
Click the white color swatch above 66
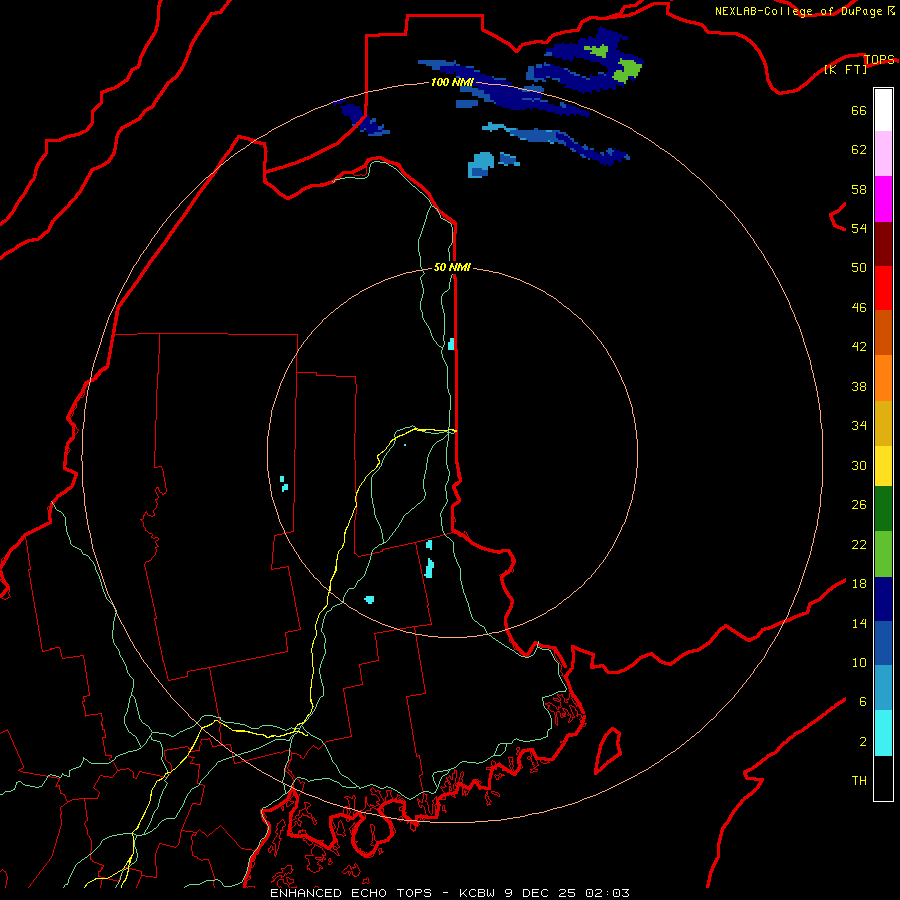[x=883, y=110]
